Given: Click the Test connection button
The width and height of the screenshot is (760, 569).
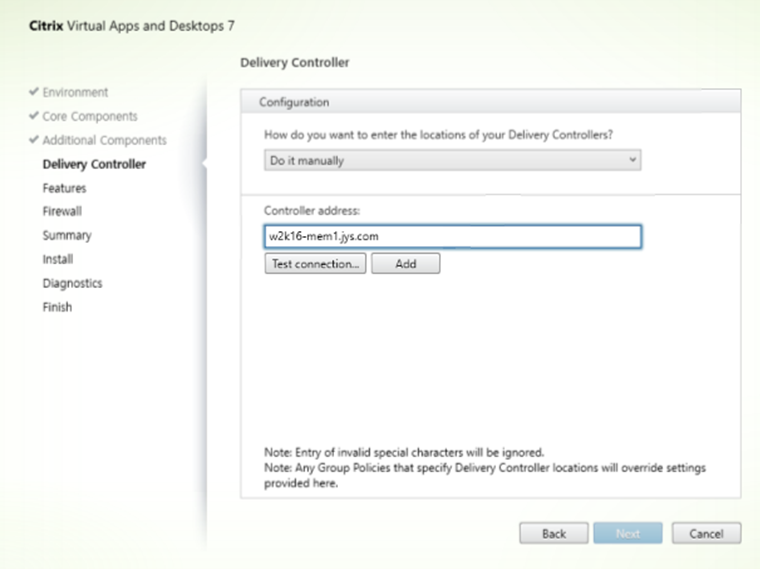Looking at the screenshot, I should (315, 264).
